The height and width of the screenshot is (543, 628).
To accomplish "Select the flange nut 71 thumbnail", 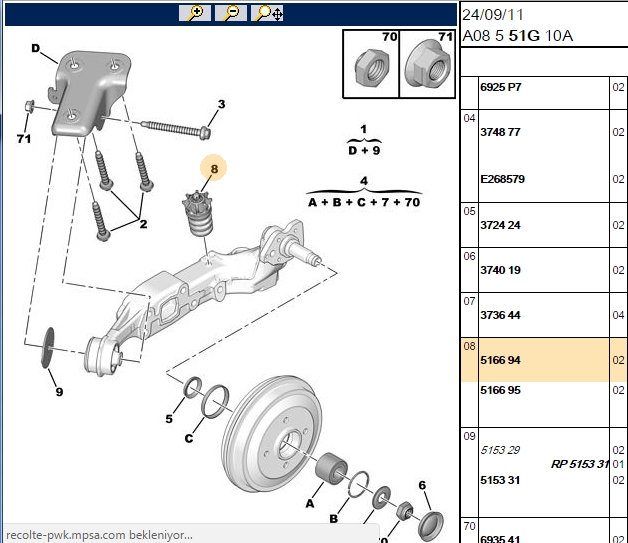I will point(427,64).
